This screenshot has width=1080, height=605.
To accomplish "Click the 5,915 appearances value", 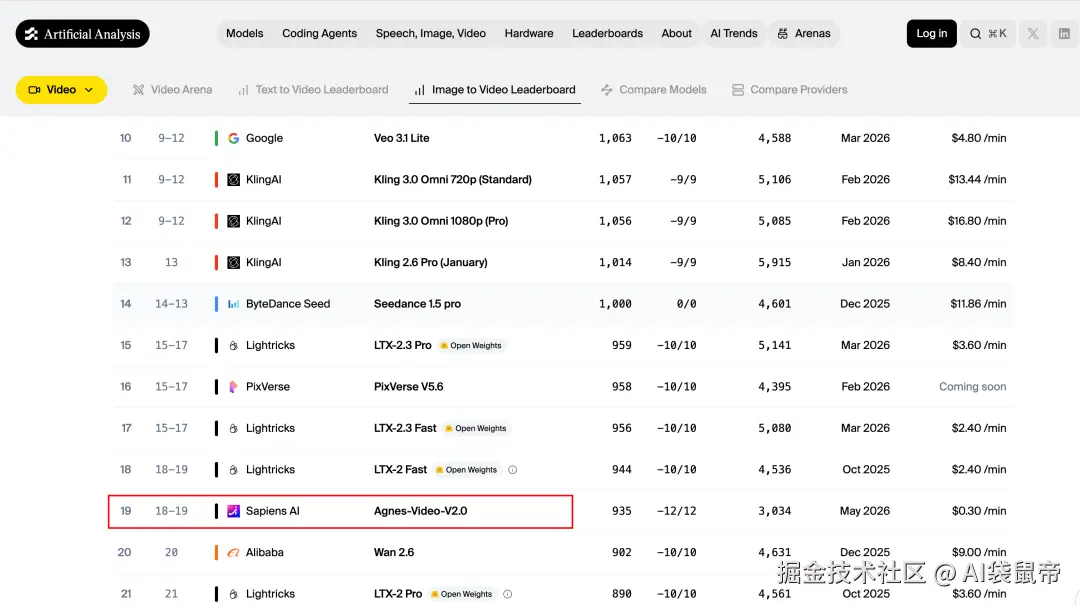I will pos(774,263).
